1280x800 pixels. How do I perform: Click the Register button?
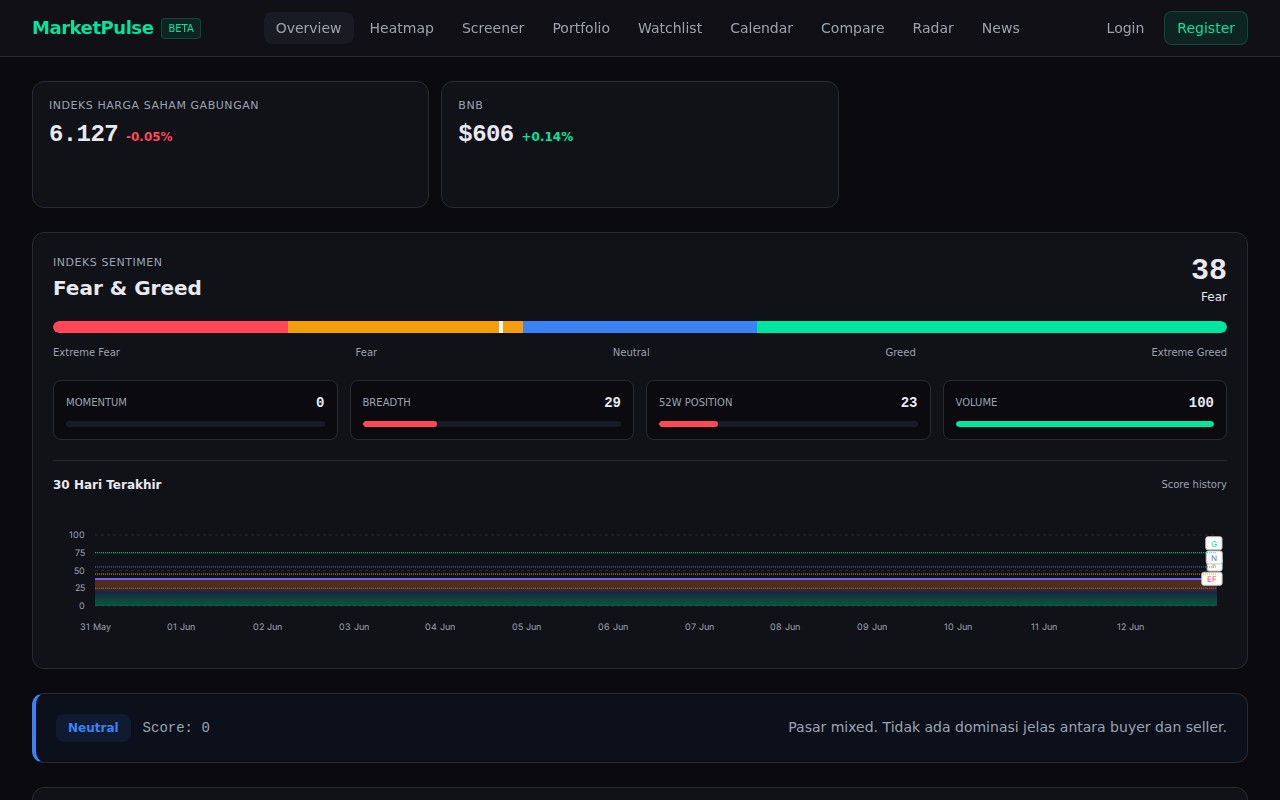tap(1206, 28)
